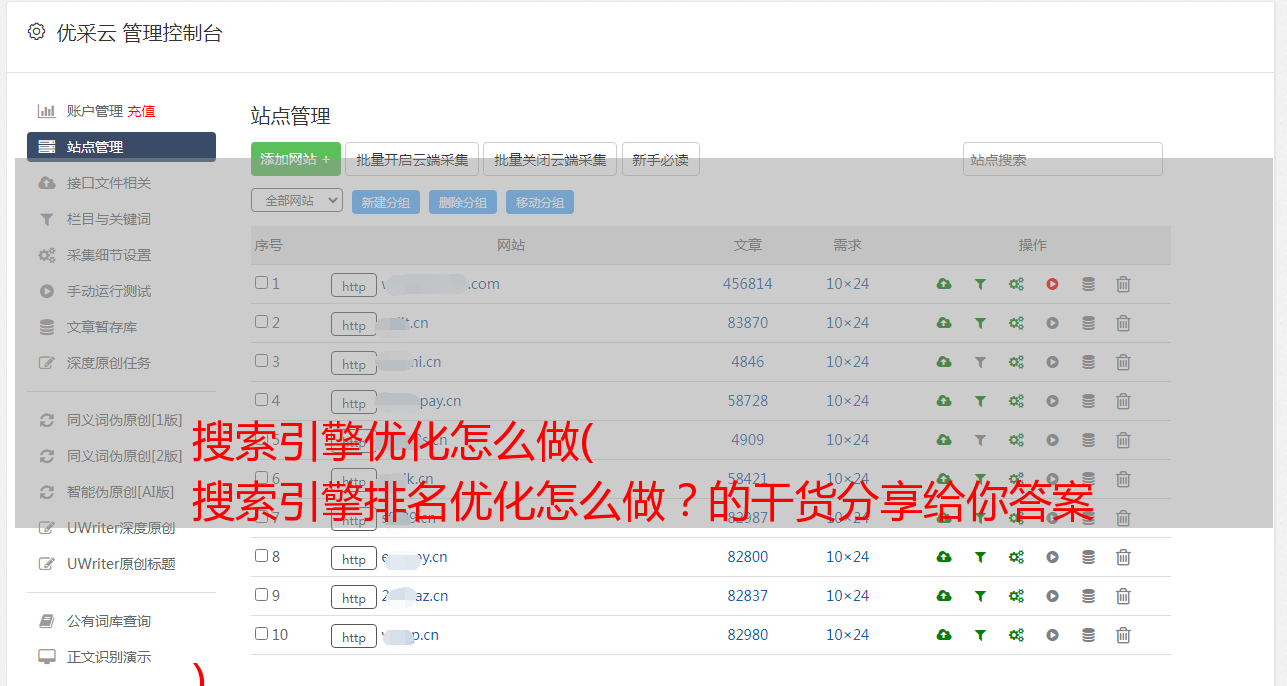Focus the 站点搜索 search field
1287x686 pixels.
(1063, 159)
